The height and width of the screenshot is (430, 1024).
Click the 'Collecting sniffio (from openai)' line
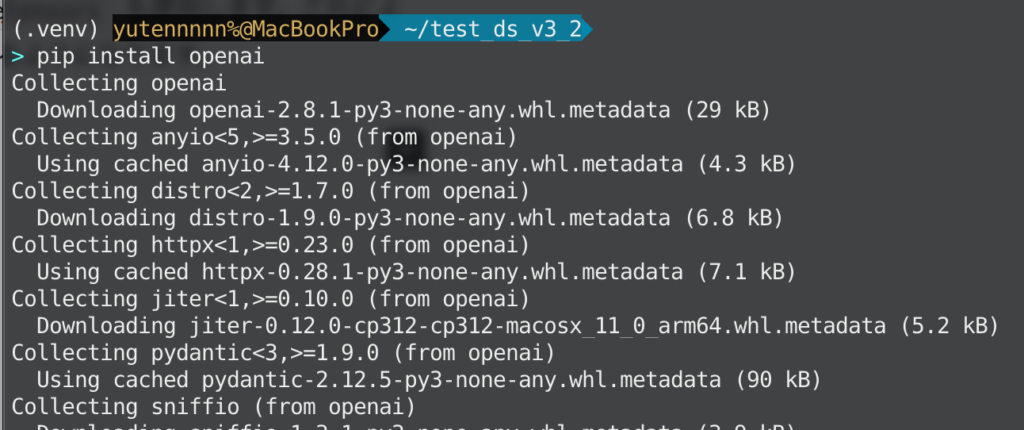212,406
